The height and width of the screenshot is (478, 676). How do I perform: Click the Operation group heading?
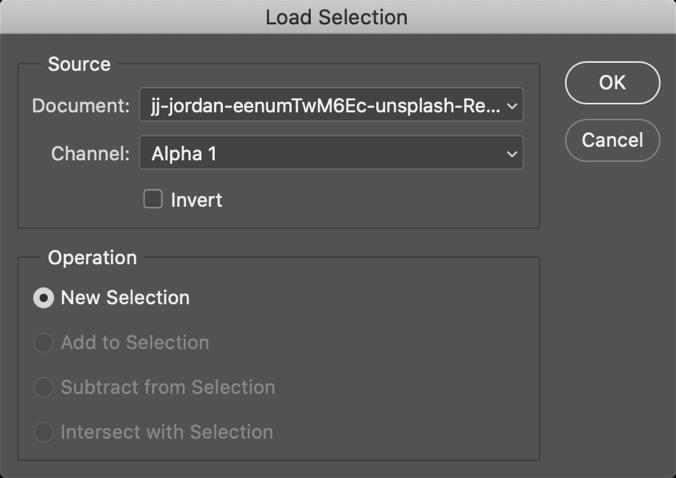click(92, 258)
